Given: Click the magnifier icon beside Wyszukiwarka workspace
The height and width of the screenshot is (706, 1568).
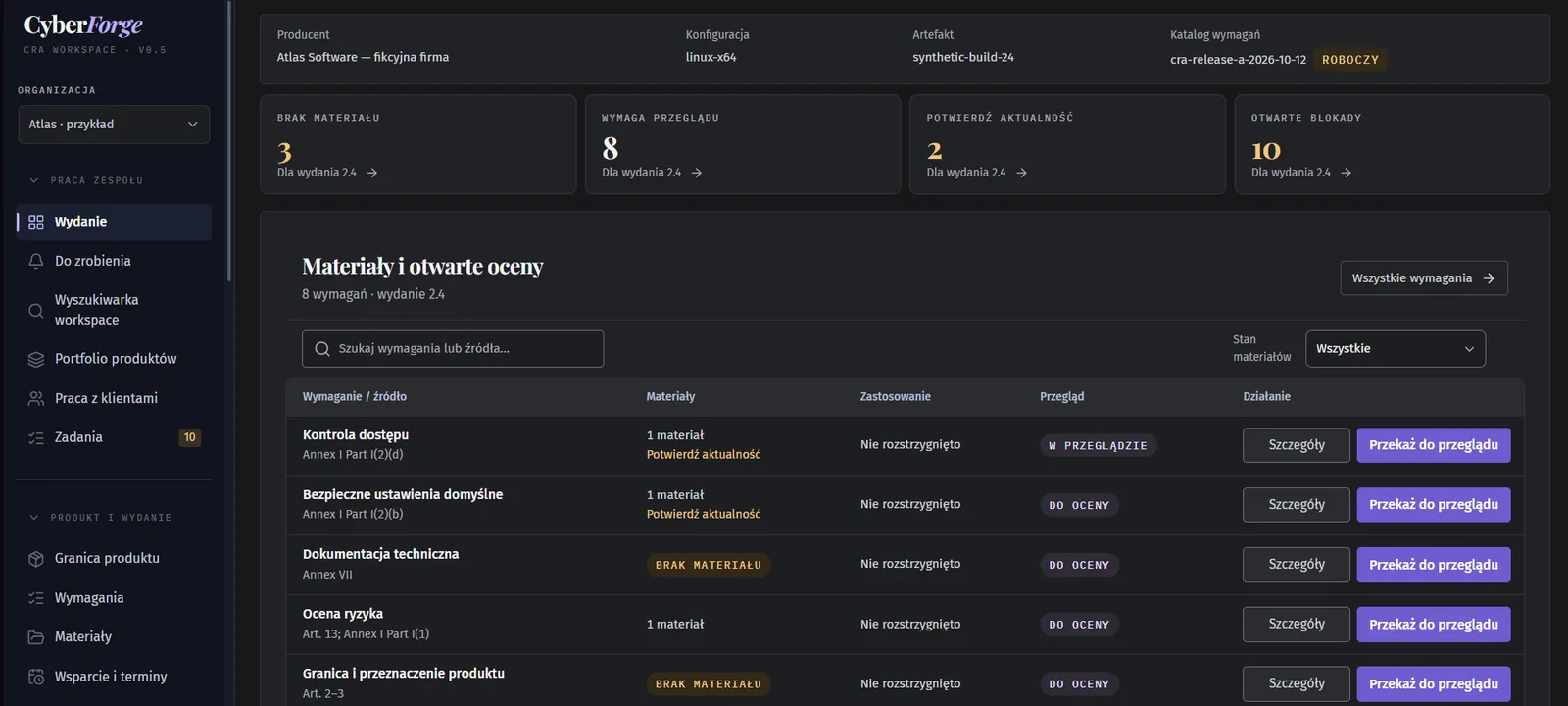Looking at the screenshot, I should coord(36,311).
